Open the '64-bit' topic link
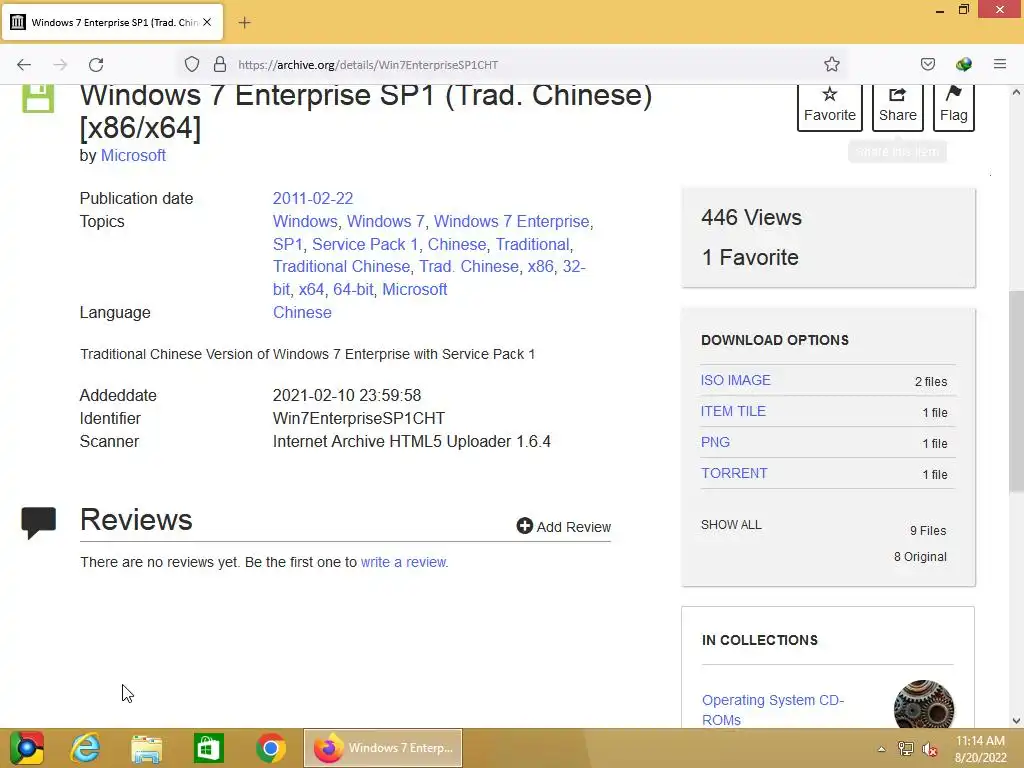Viewport: 1024px width, 768px height. coord(353,289)
